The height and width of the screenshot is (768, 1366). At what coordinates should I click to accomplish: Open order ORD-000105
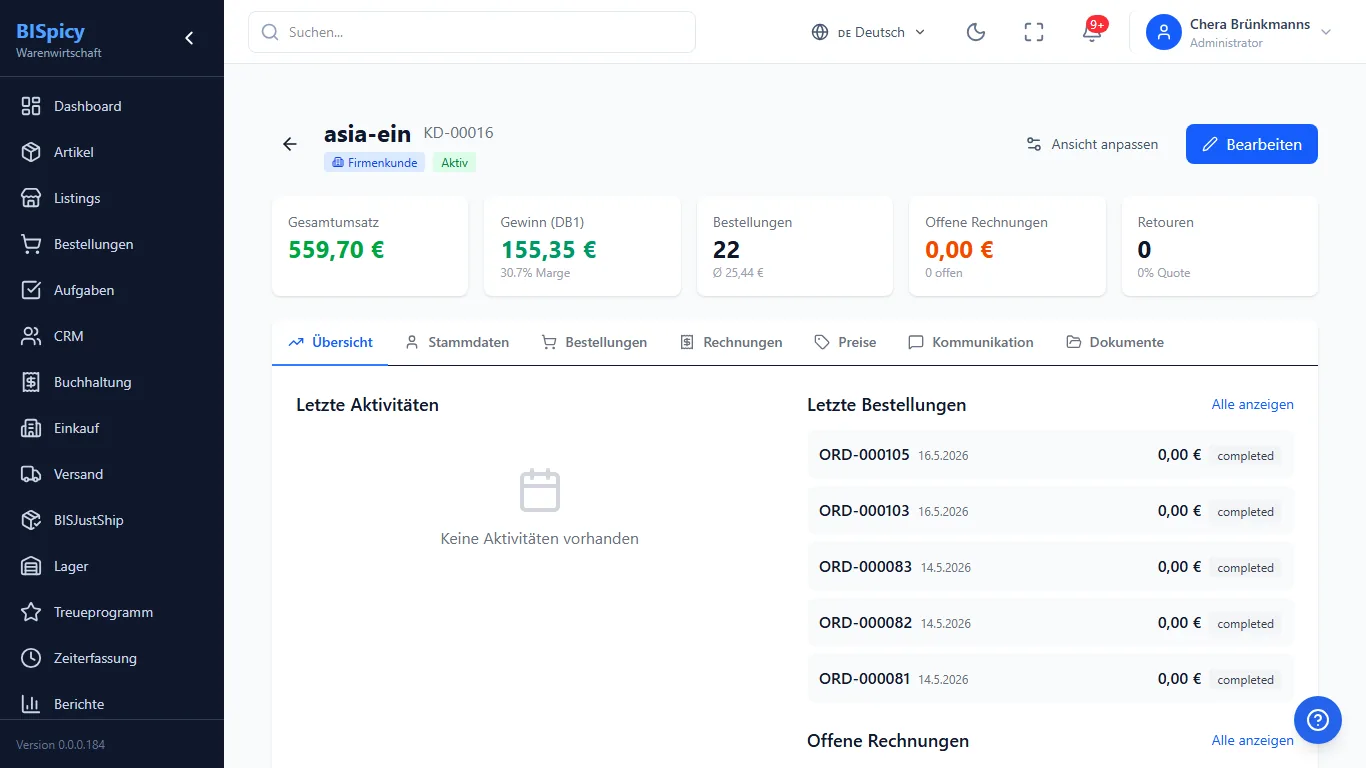(1050, 455)
